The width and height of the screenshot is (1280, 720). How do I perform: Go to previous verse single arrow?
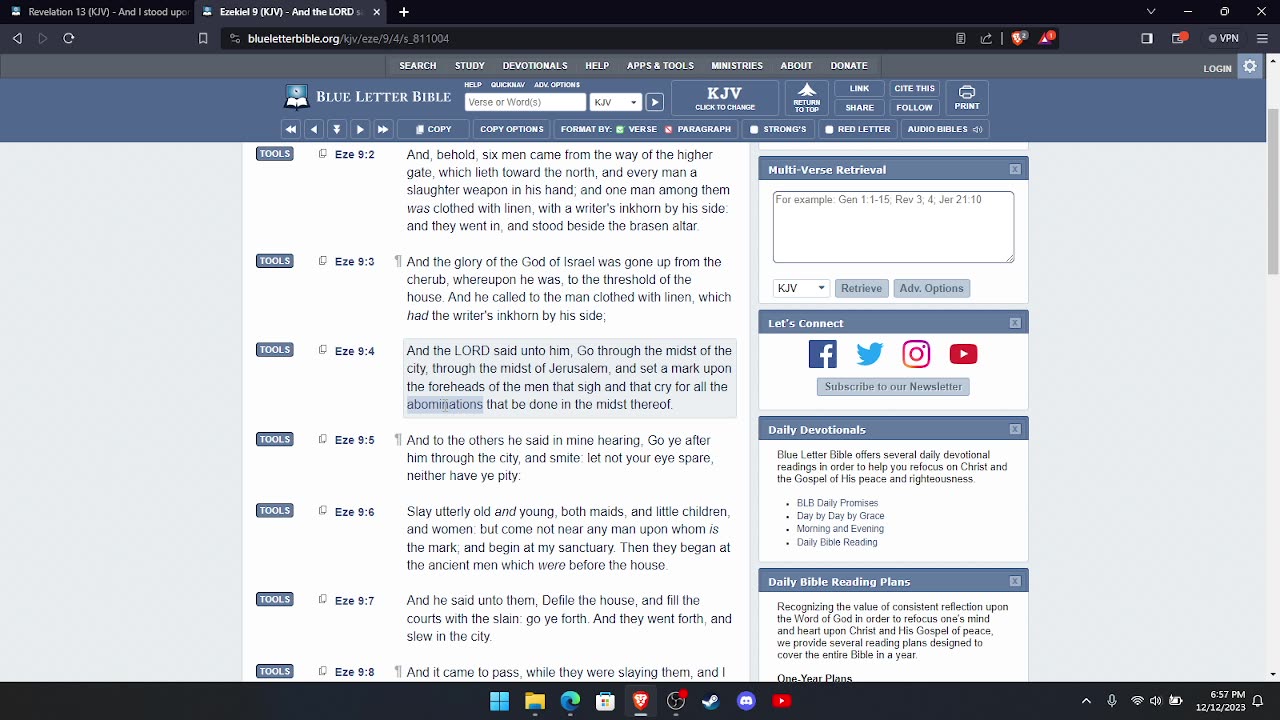pyautogui.click(x=313, y=129)
